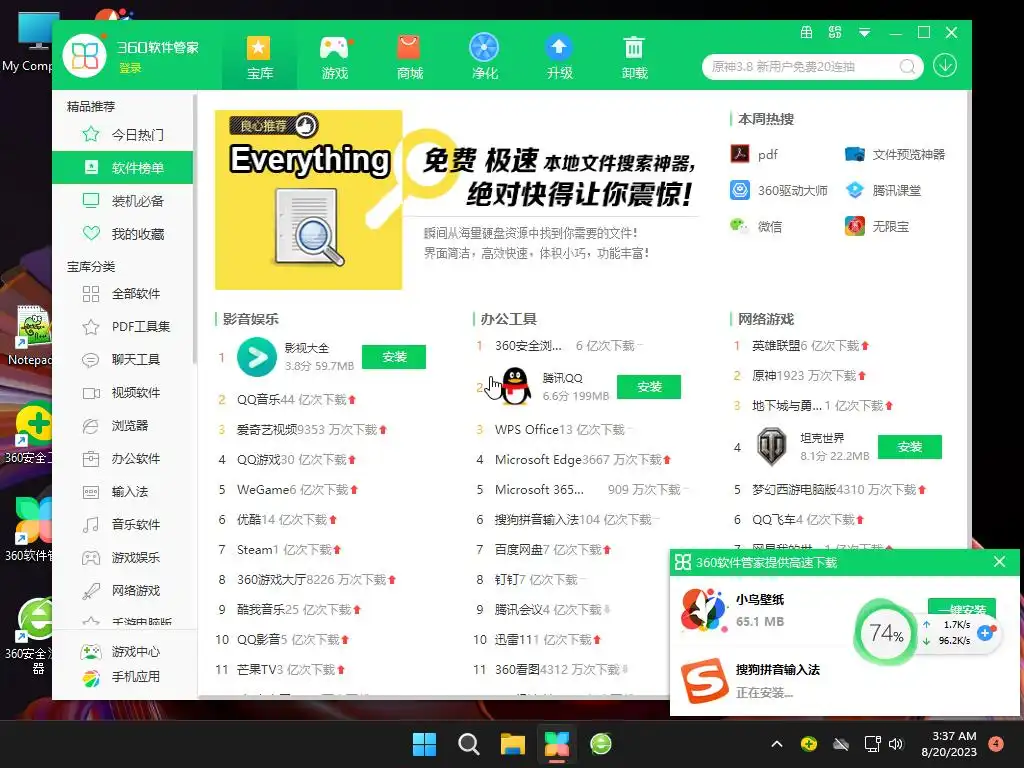1024x768 pixels.
Task: Open the 宝库 tab
Action: point(259,57)
